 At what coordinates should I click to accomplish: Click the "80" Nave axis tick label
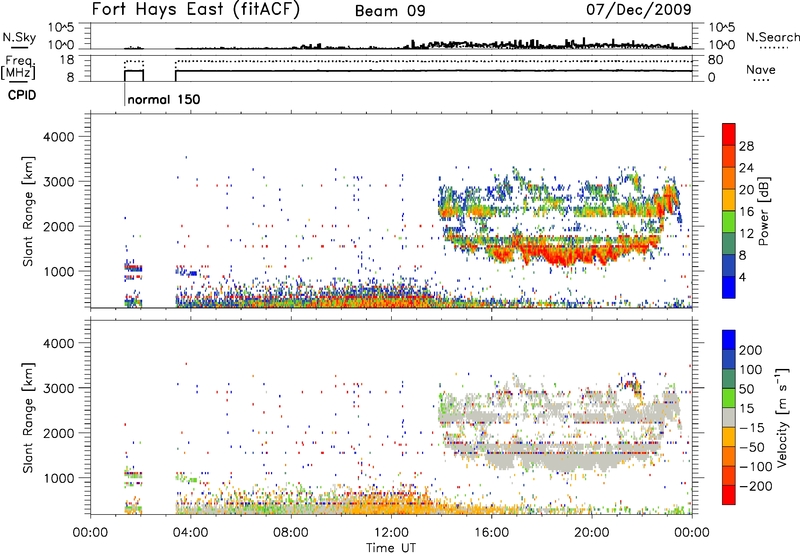pyautogui.click(x=715, y=60)
